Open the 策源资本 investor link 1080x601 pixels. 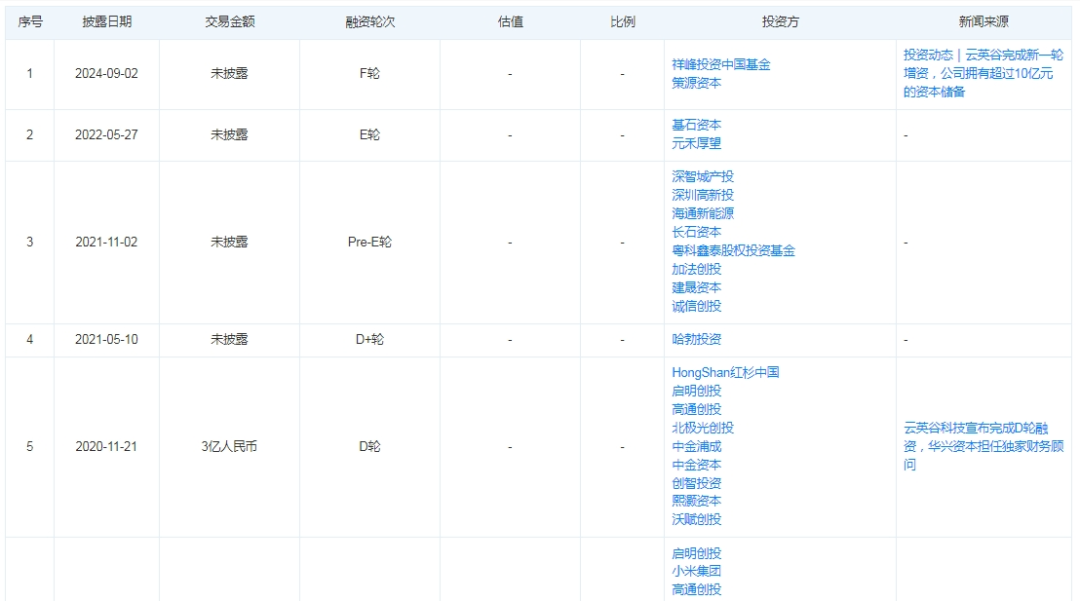point(696,83)
